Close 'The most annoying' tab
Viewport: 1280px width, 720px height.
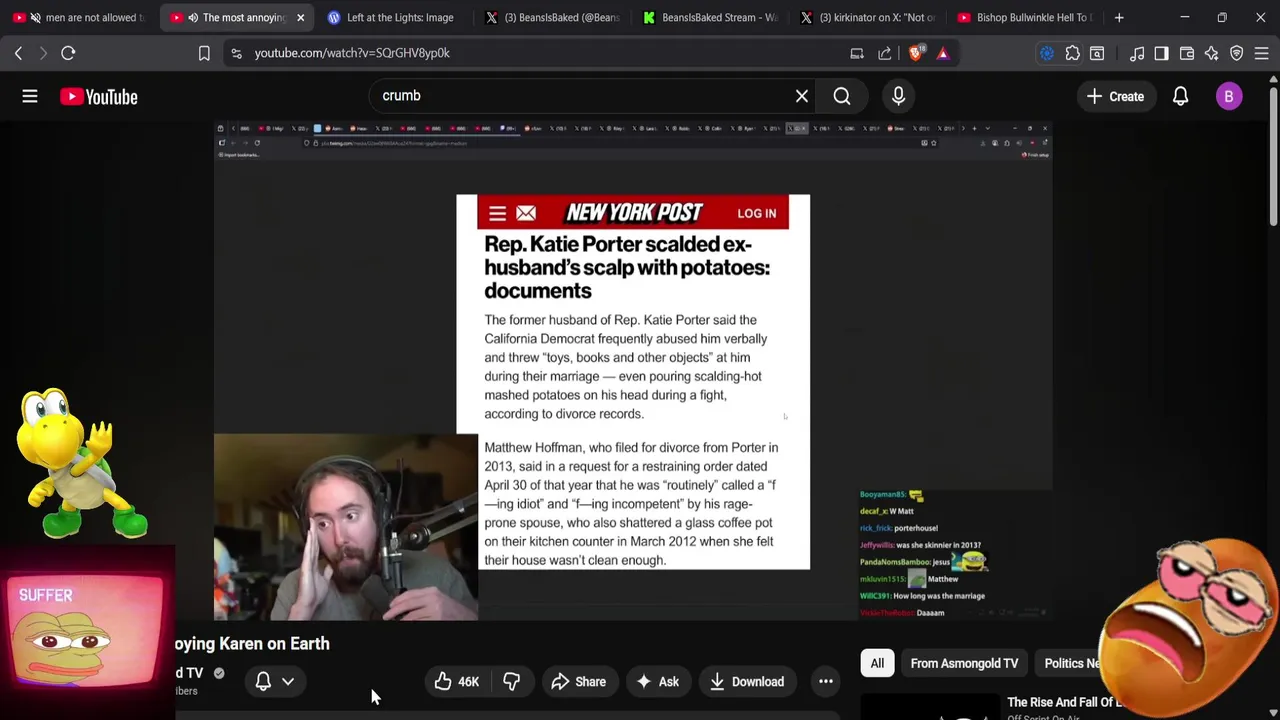[x=300, y=17]
